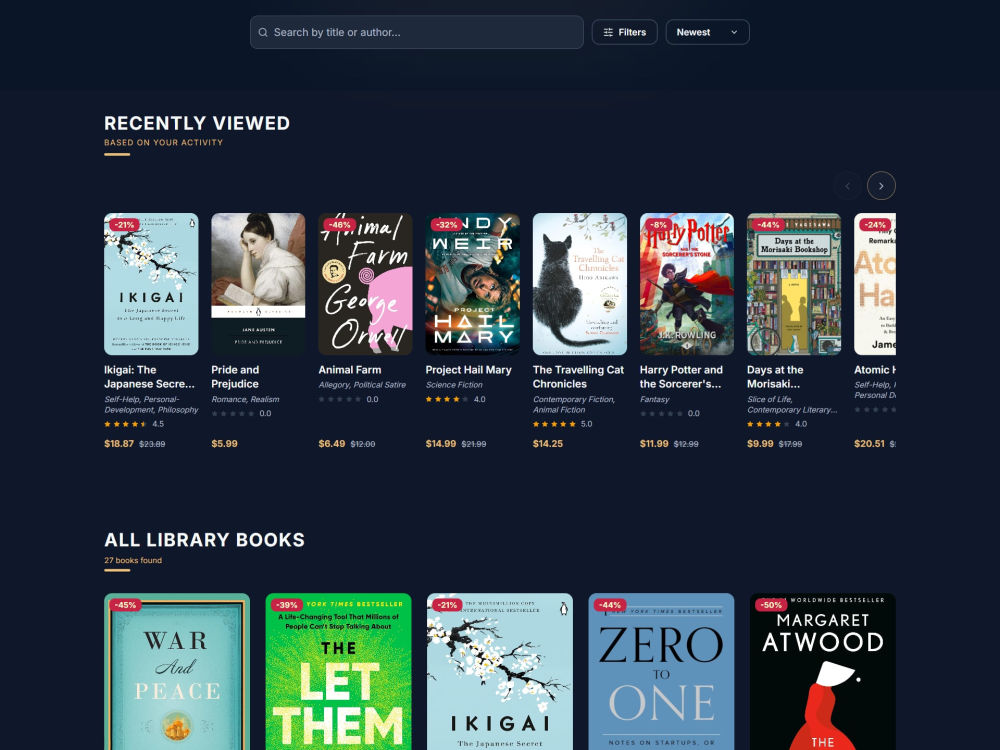Click the Travelling Cat Chronicles 5.0 stars

pos(554,424)
